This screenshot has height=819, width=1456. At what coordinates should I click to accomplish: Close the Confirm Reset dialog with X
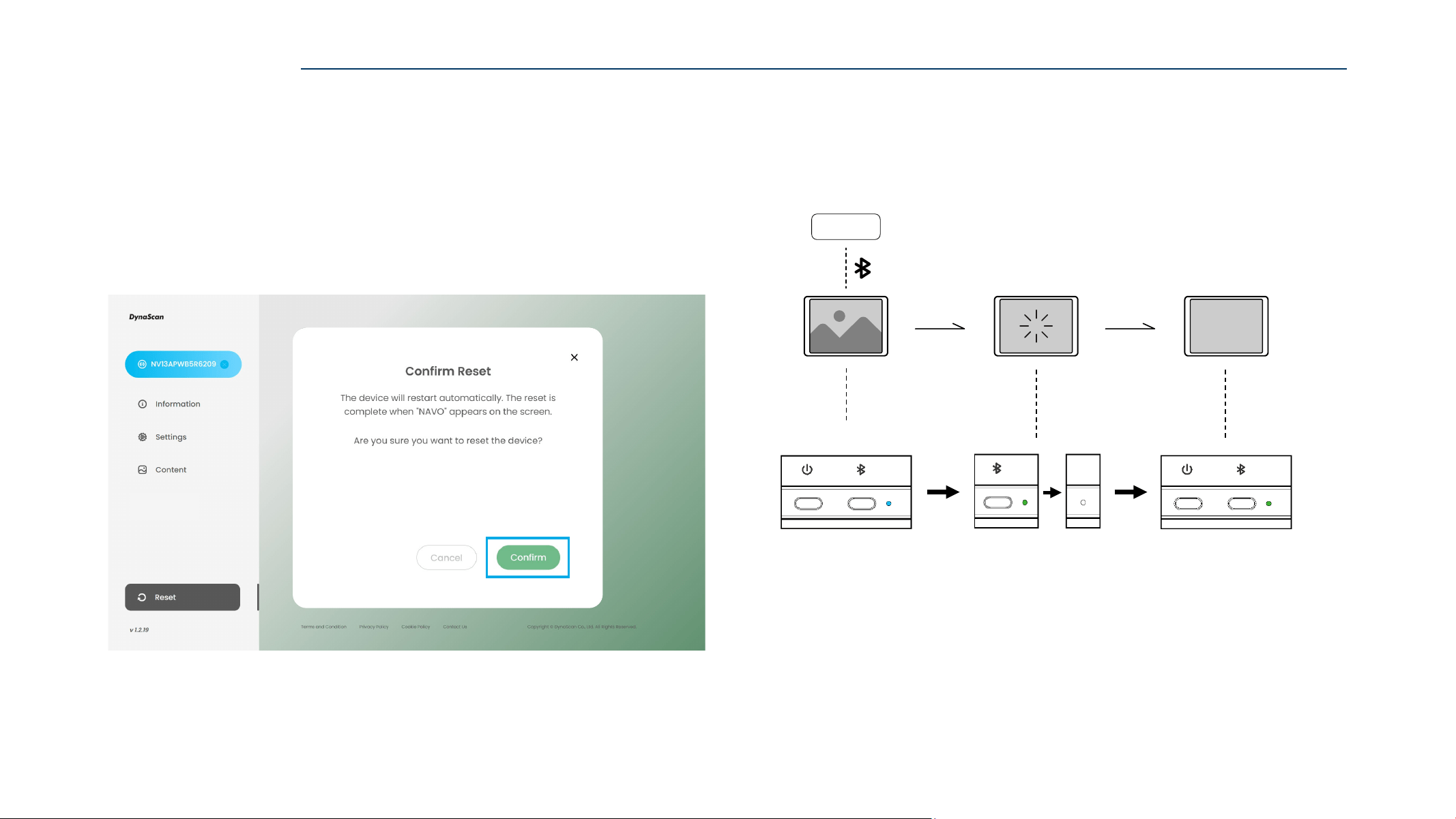[574, 357]
